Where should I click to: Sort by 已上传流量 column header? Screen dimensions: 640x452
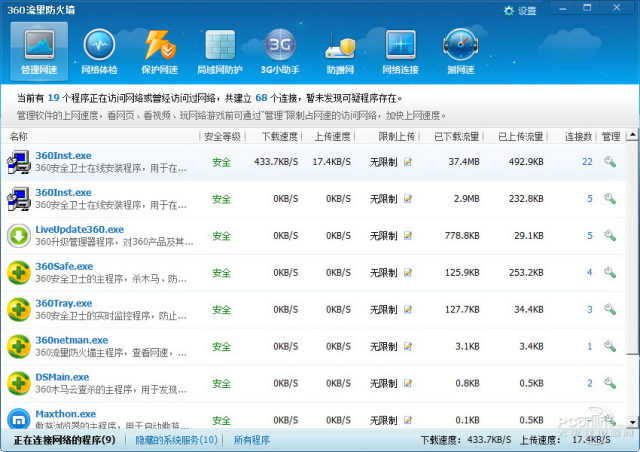tap(520, 136)
